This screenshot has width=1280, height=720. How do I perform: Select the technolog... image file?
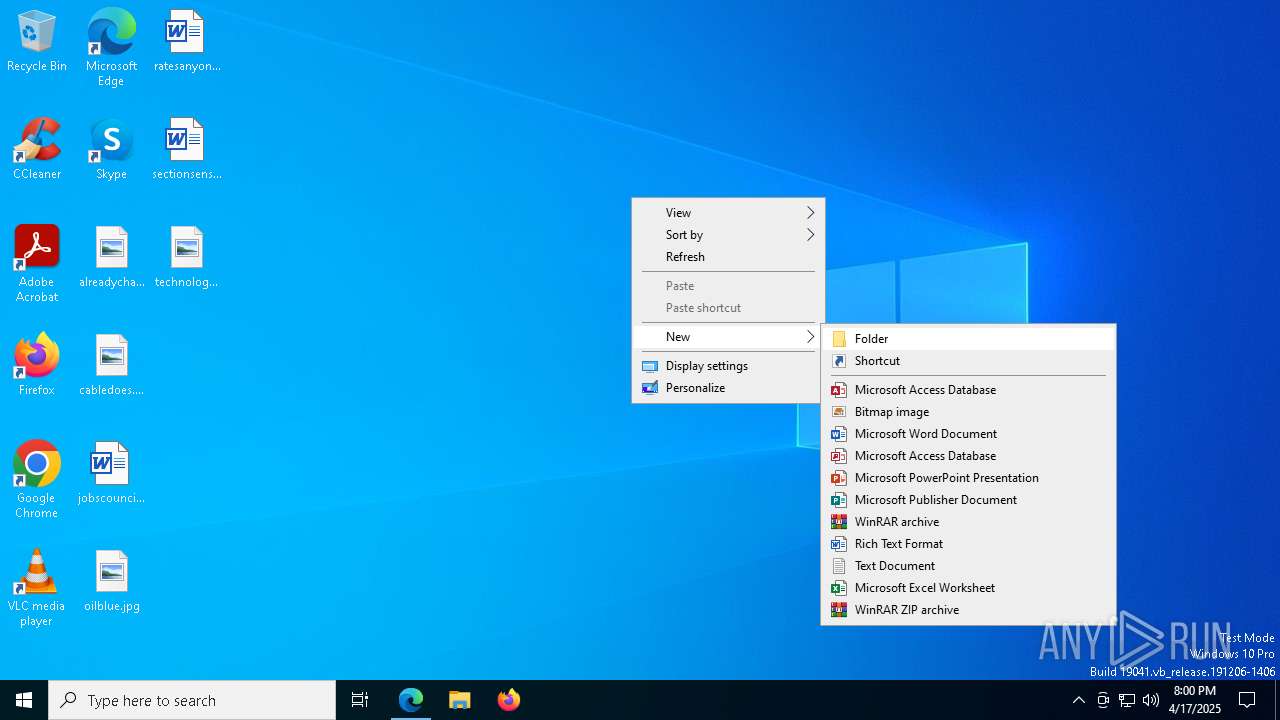coord(186,258)
